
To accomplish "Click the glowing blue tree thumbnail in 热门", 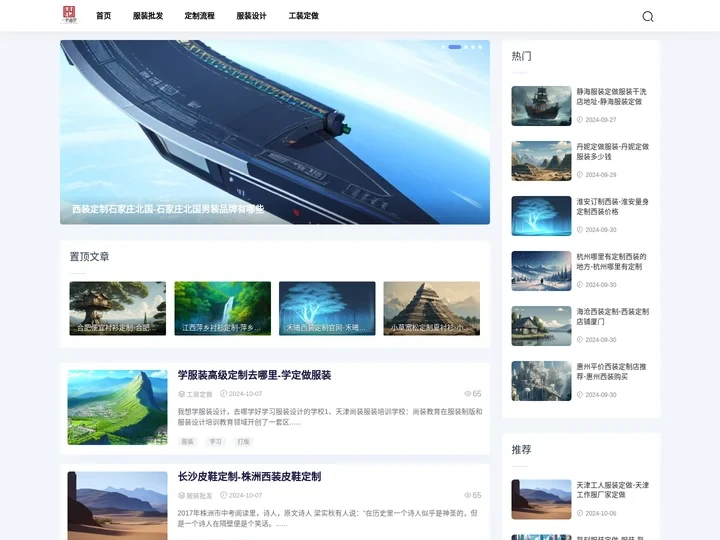I will coord(541,216).
